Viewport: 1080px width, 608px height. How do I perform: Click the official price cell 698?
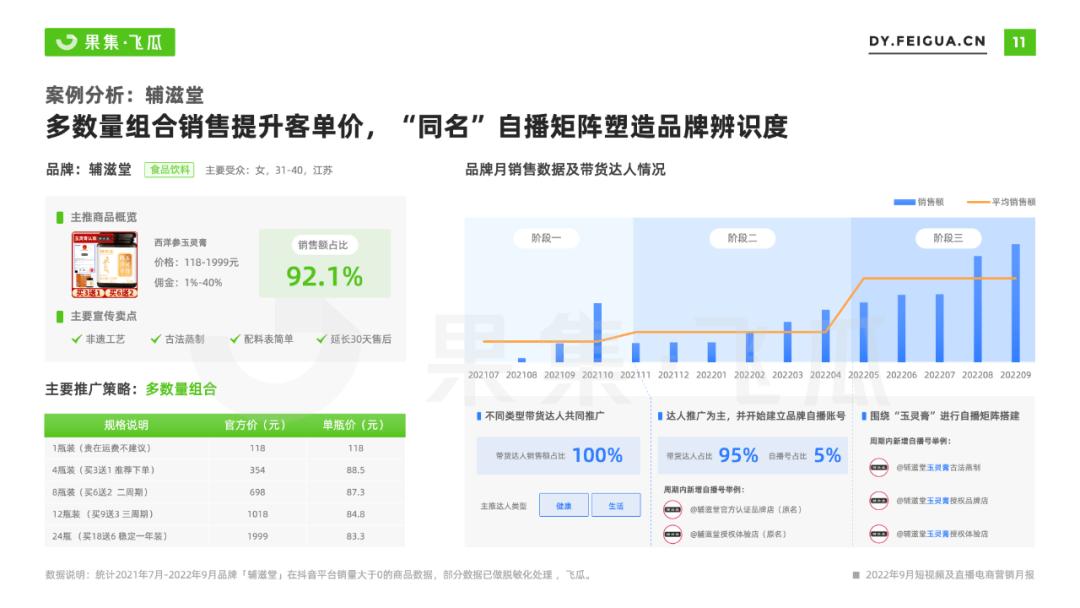tap(258, 492)
